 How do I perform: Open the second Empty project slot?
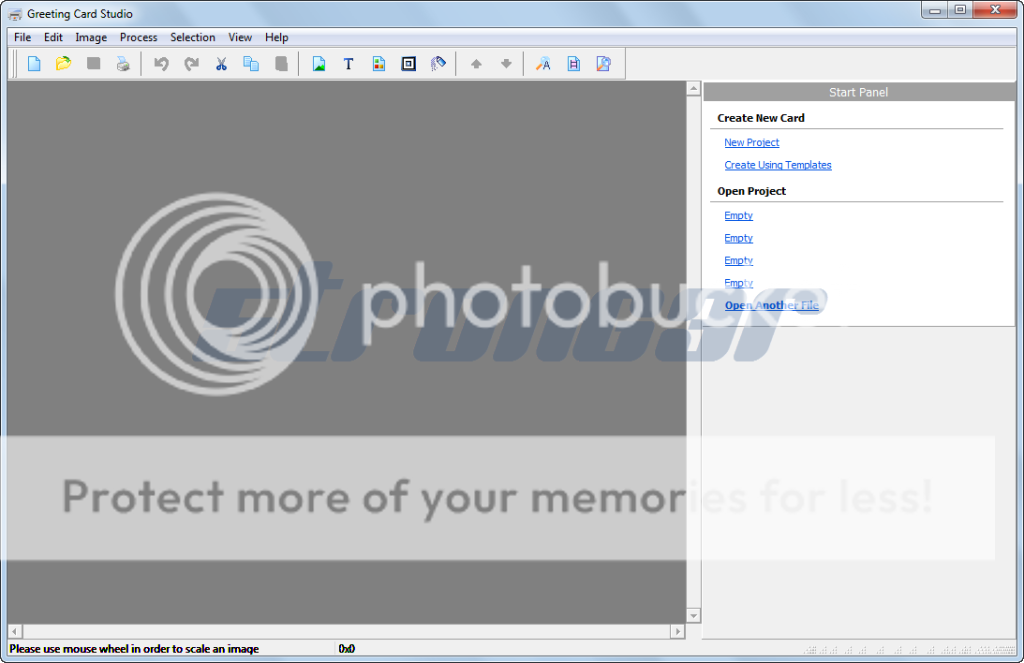[x=739, y=238]
